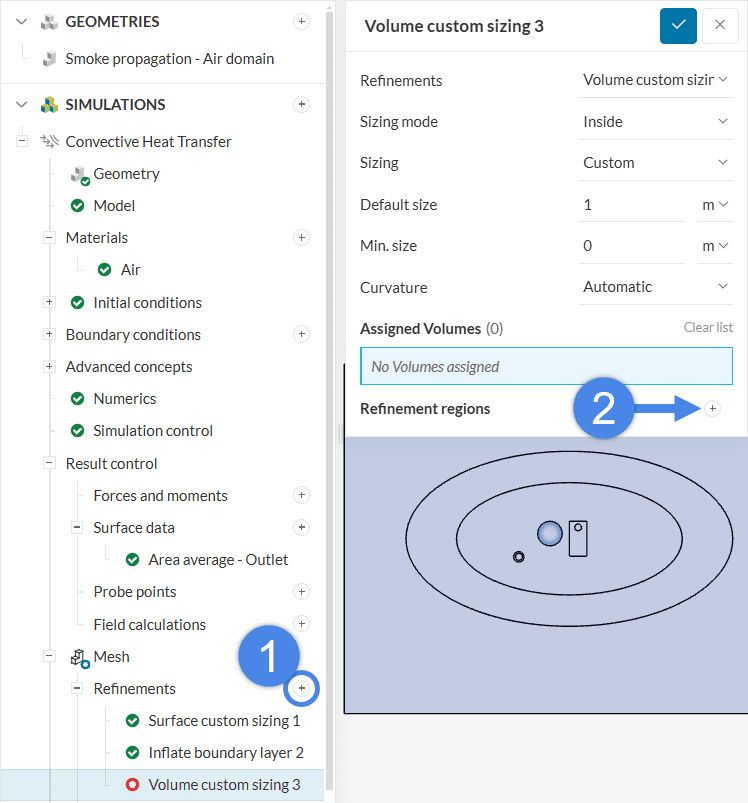Screen dimensions: 748x803
Task: Add a boundary condition with plus icon
Action: 301,334
